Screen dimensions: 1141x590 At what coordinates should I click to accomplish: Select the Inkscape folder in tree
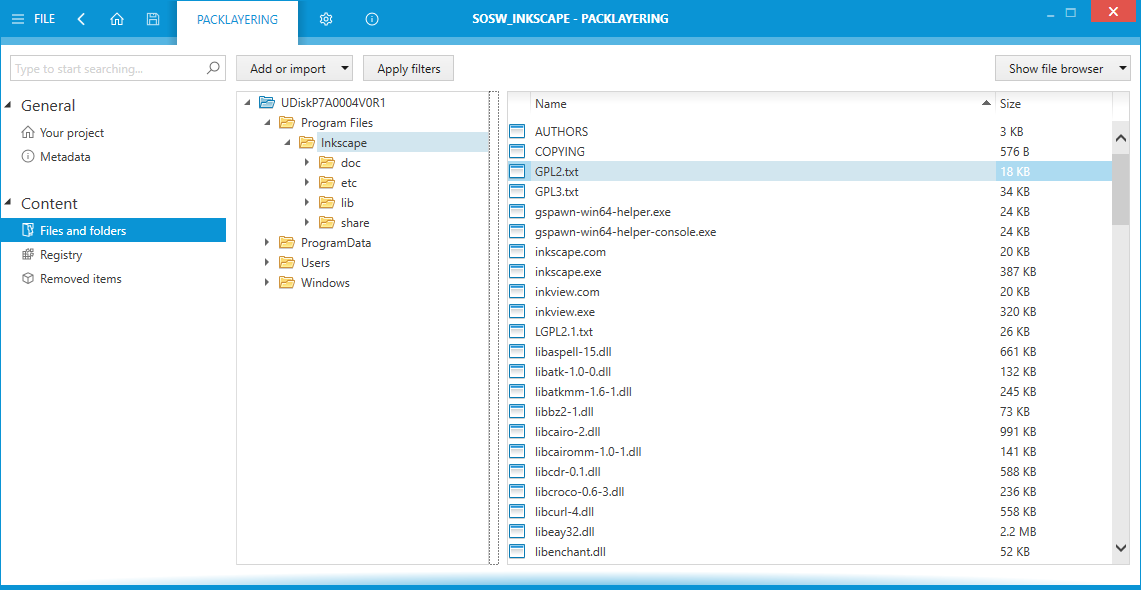(x=343, y=143)
